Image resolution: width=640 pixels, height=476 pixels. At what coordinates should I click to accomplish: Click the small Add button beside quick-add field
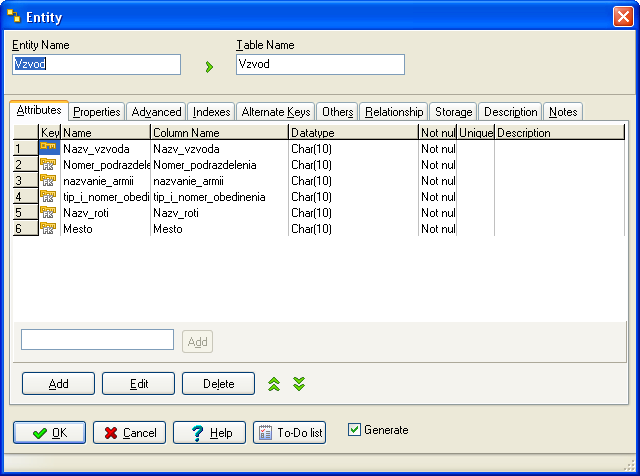tap(198, 341)
